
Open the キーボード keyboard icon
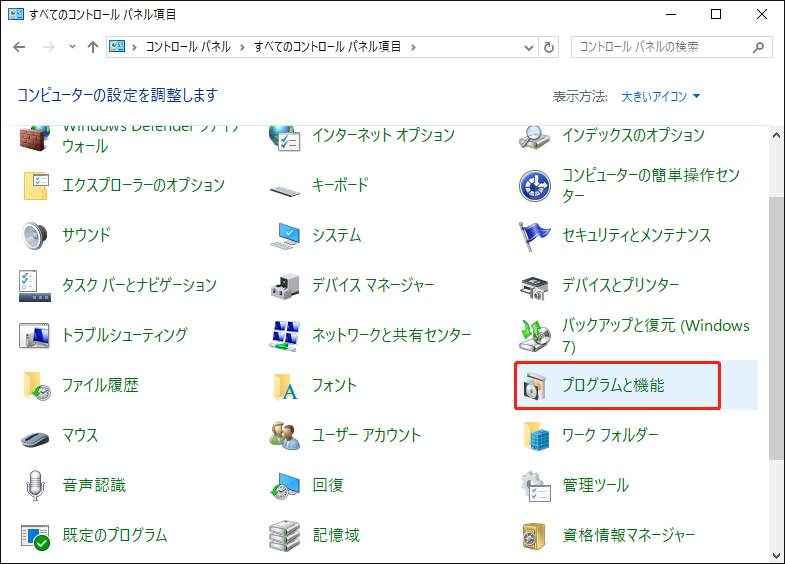click(285, 191)
